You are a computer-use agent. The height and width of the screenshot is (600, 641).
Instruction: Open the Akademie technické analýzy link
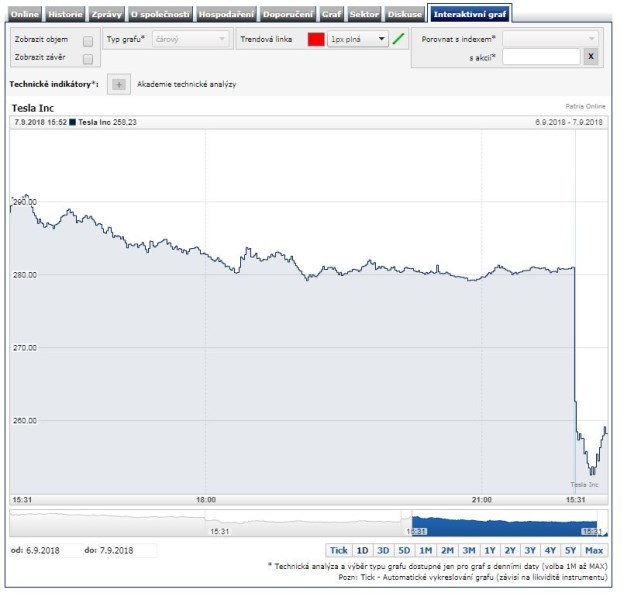187,85
